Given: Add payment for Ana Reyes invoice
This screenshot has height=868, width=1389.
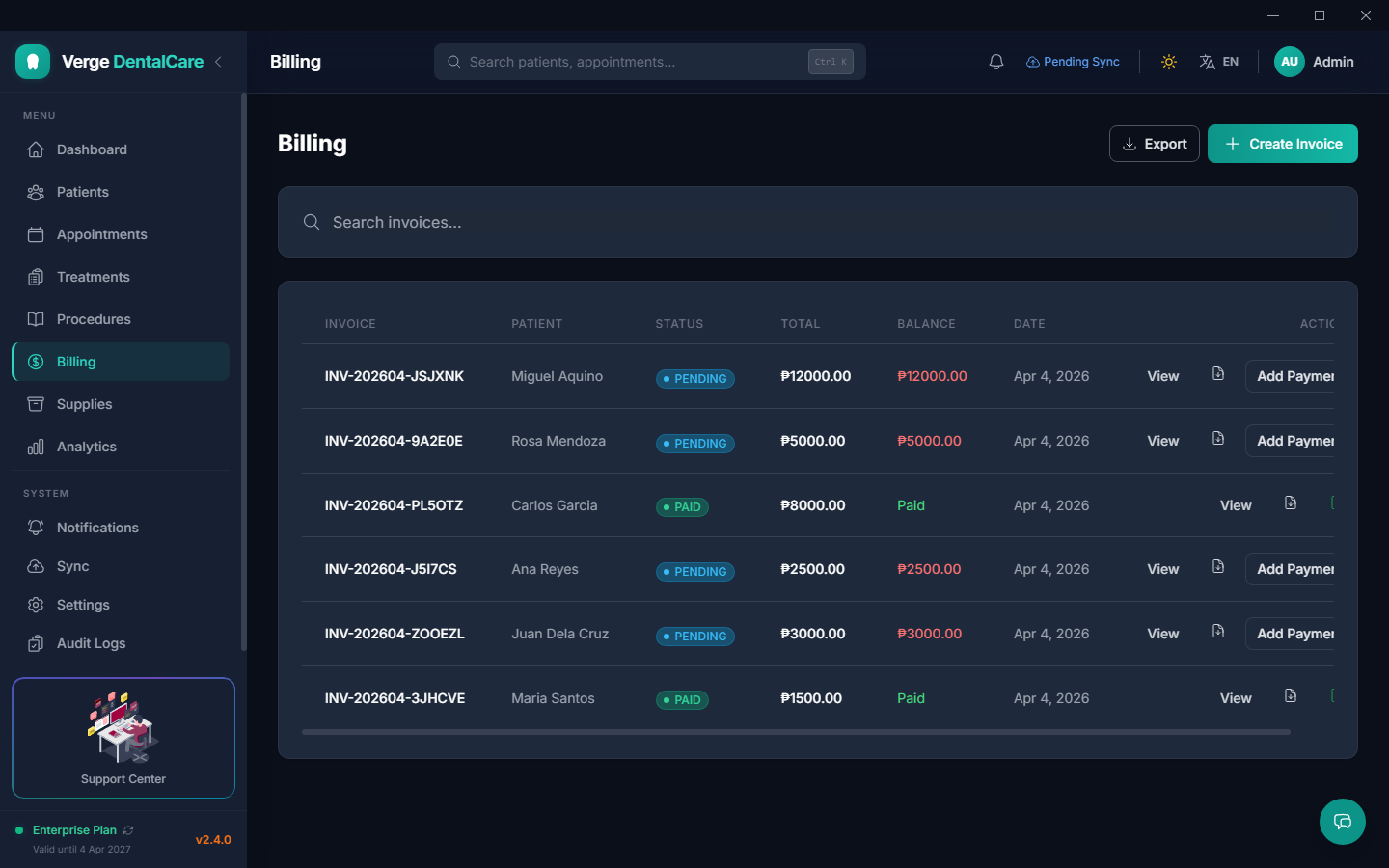Looking at the screenshot, I should [x=1291, y=569].
